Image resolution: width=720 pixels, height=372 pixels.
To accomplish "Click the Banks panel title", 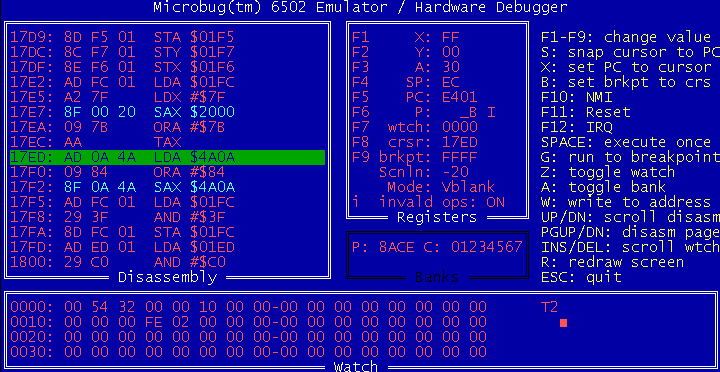I will (x=437, y=277).
